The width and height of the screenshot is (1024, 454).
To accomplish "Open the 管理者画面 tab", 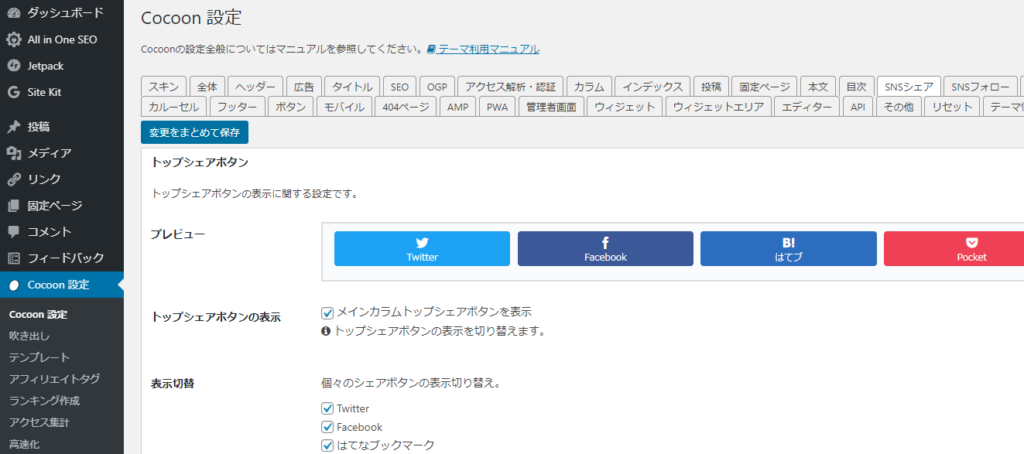I will coord(551,107).
